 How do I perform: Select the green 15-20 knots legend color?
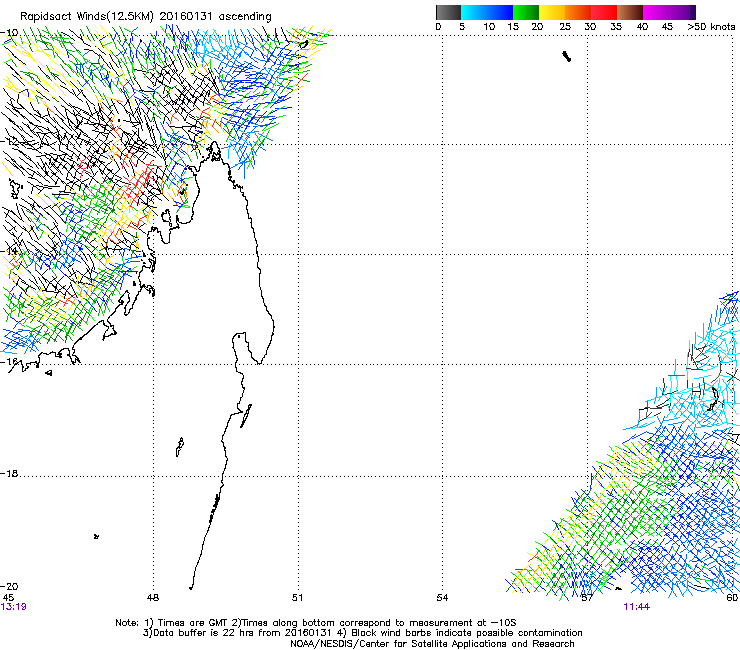[526, 12]
